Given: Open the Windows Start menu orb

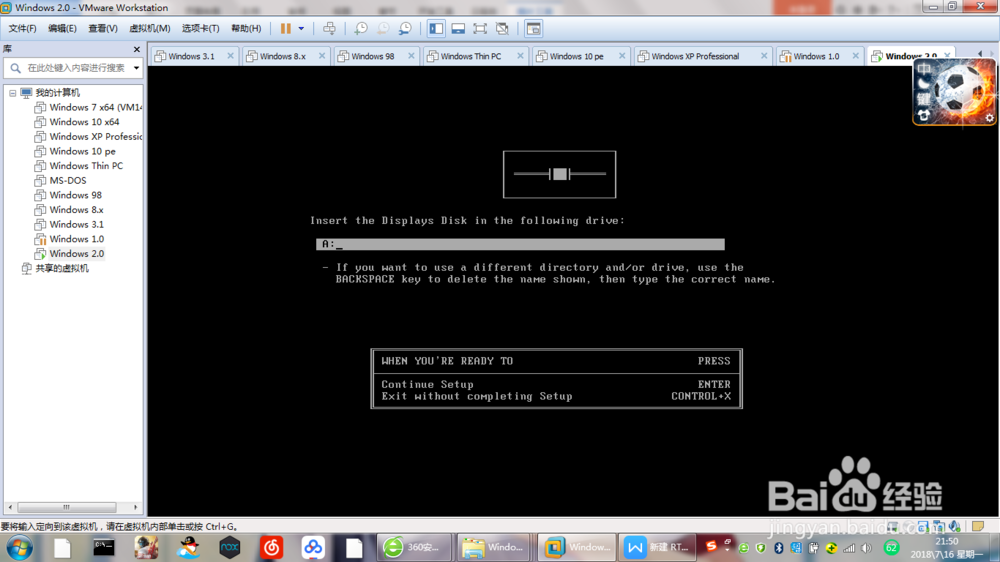Looking at the screenshot, I should click(x=19, y=547).
